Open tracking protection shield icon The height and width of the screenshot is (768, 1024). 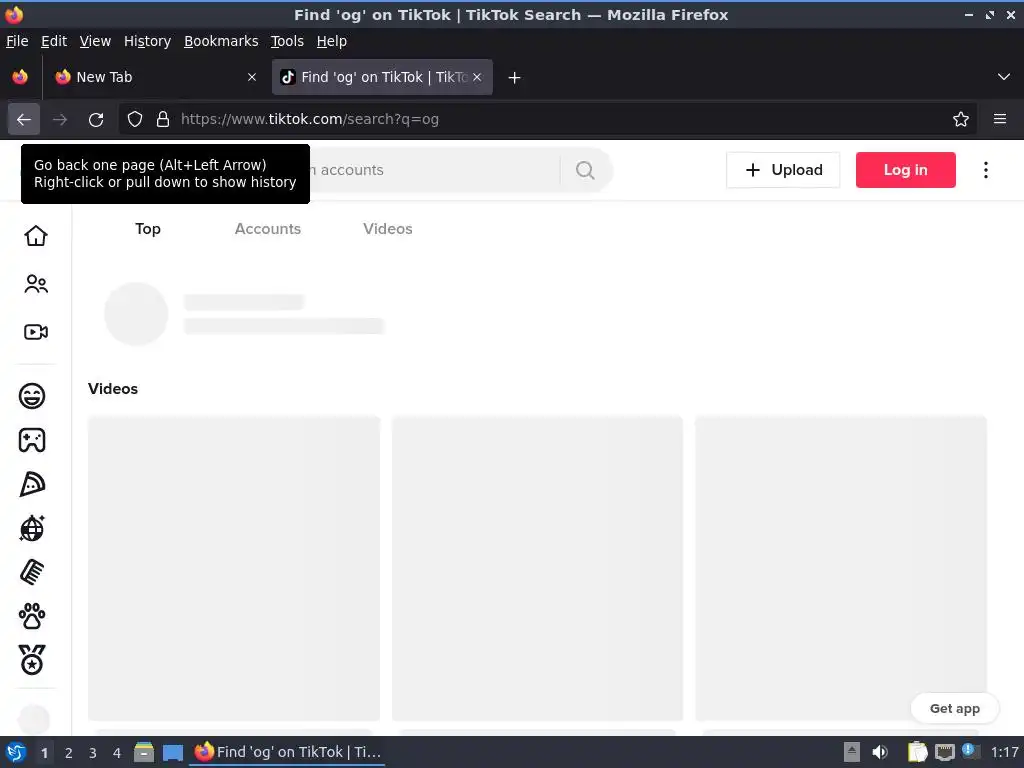(x=135, y=120)
